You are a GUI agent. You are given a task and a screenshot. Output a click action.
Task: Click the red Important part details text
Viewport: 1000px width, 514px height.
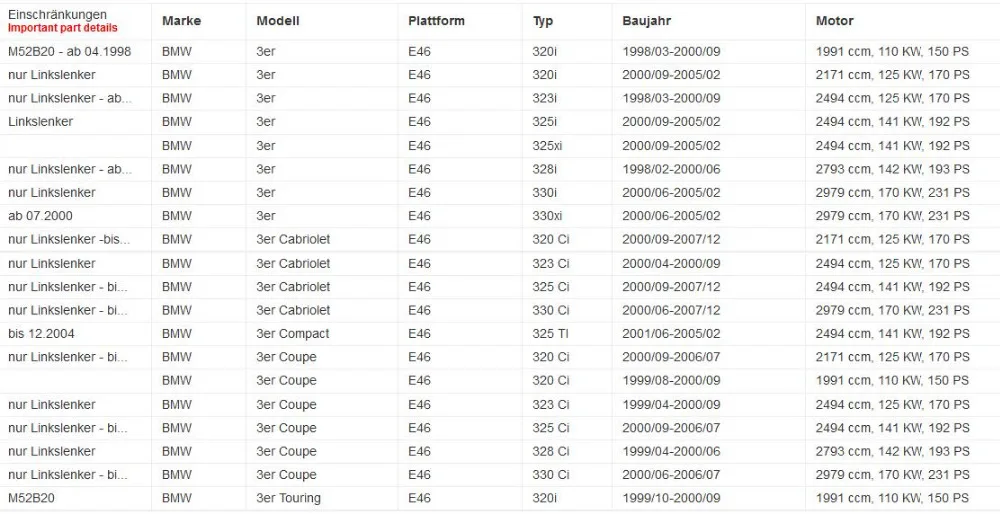(62, 28)
